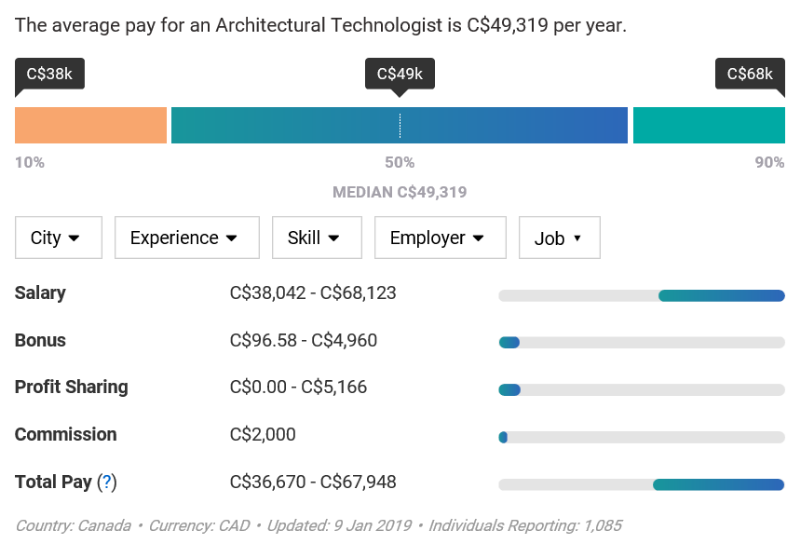Open the Skill dropdown
This screenshot has width=800, height=557.
[x=317, y=238]
